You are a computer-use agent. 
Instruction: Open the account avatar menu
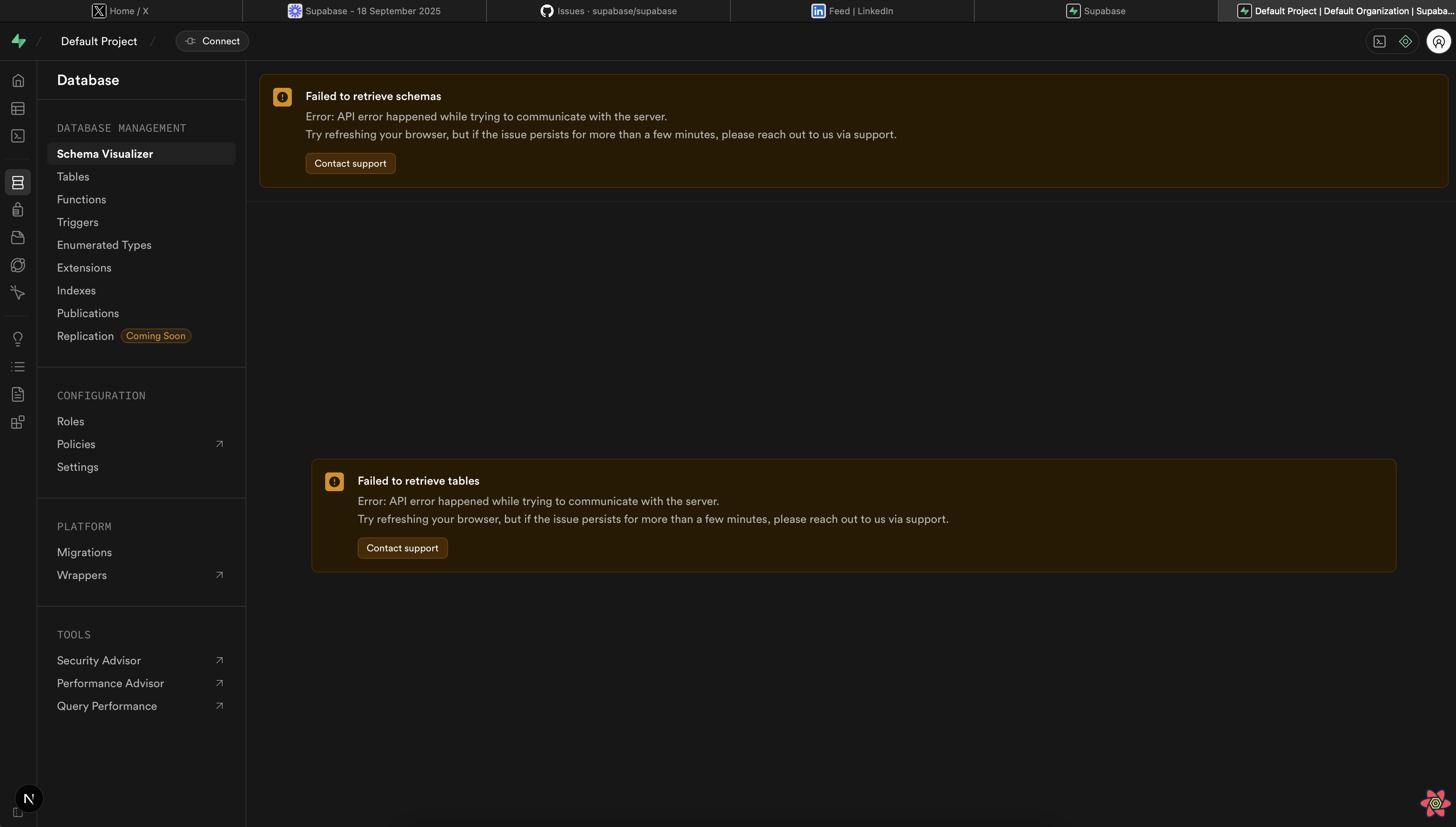1439,41
